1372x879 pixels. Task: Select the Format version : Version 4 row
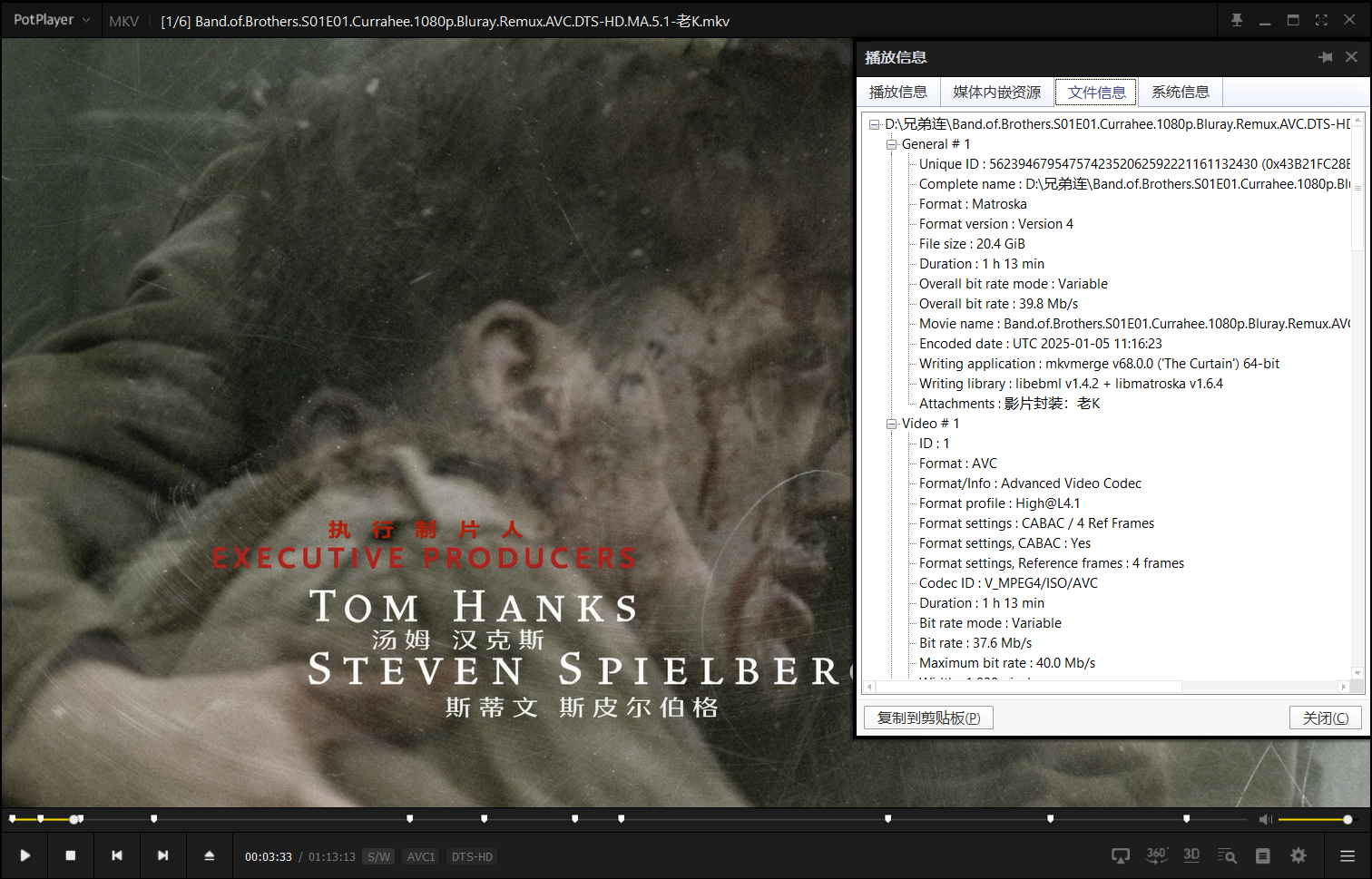click(x=995, y=224)
